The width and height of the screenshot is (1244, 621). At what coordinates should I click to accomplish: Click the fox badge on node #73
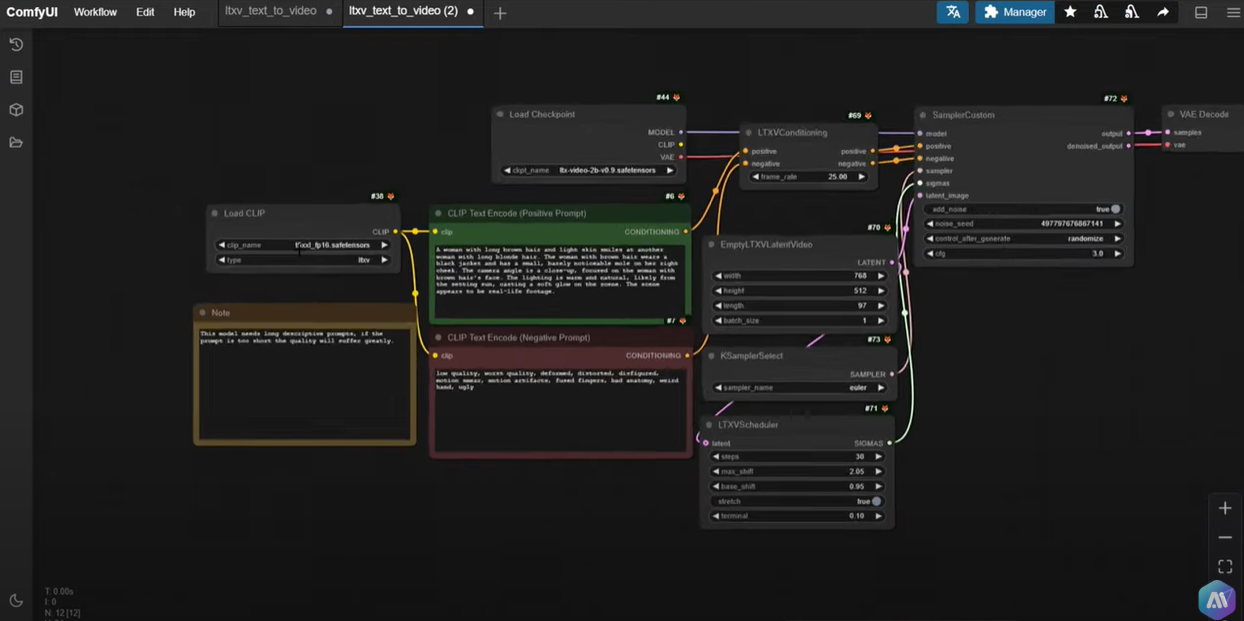click(887, 340)
